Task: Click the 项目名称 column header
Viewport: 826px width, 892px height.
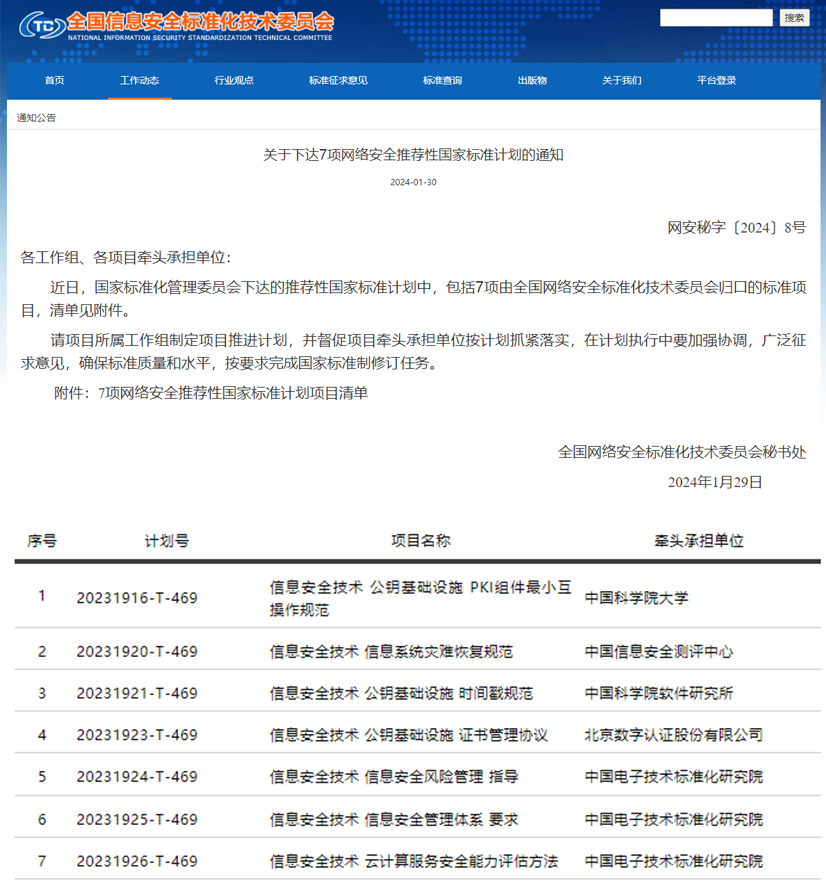Action: 421,540
